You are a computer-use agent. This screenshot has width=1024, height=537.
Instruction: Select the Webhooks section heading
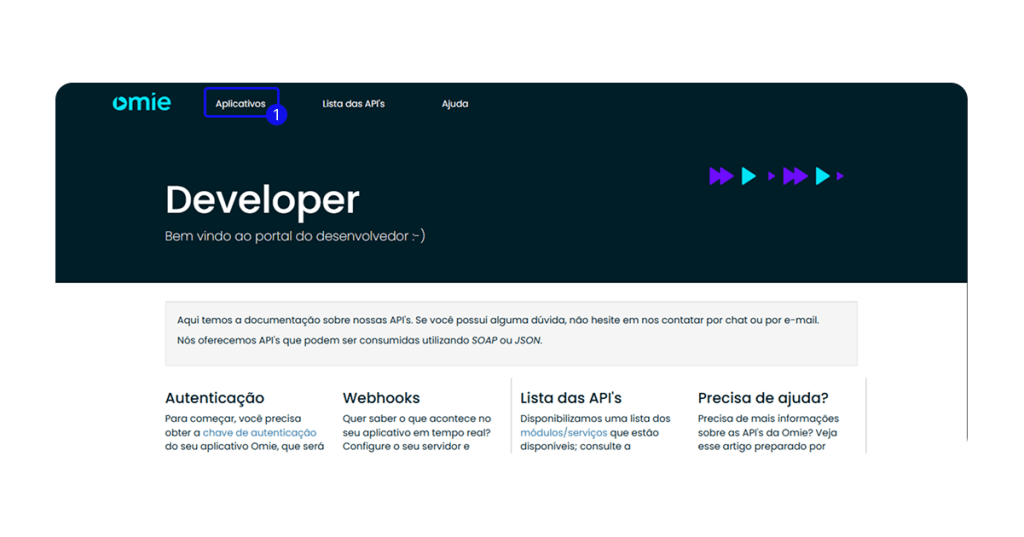tap(381, 398)
